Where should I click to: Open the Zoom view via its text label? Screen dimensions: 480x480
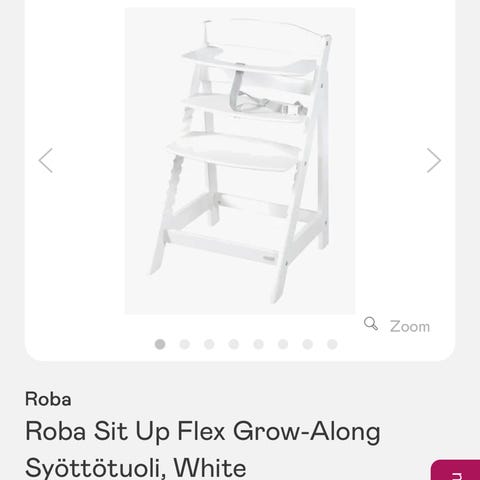[410, 326]
